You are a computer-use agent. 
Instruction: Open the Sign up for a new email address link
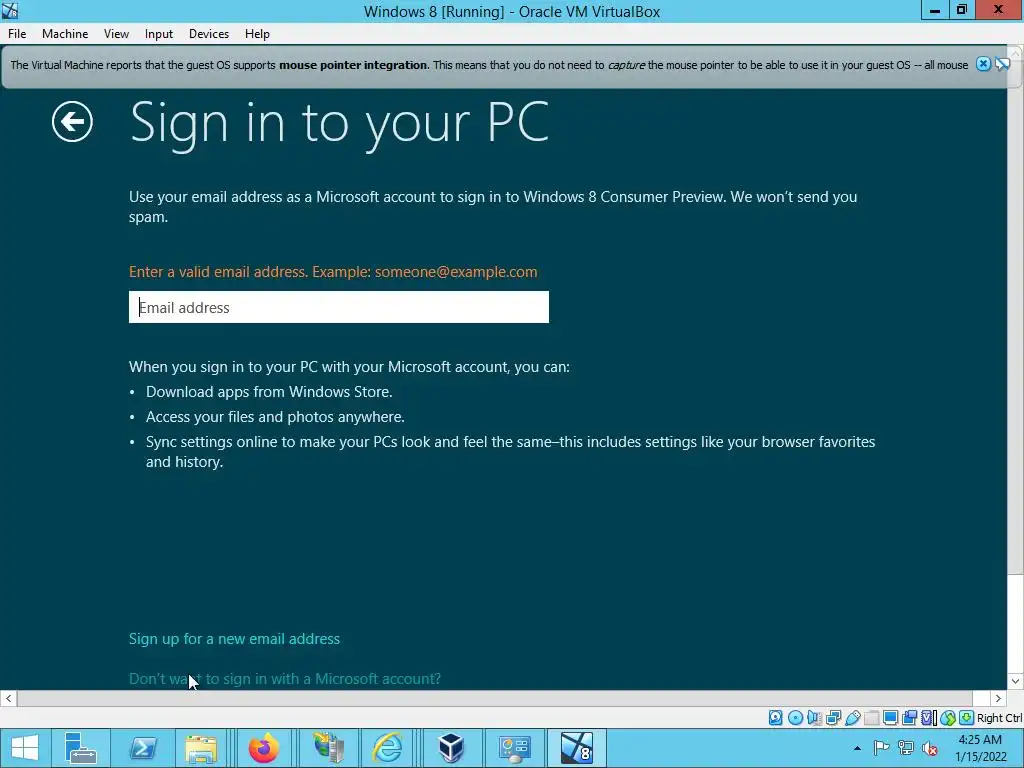tap(234, 639)
